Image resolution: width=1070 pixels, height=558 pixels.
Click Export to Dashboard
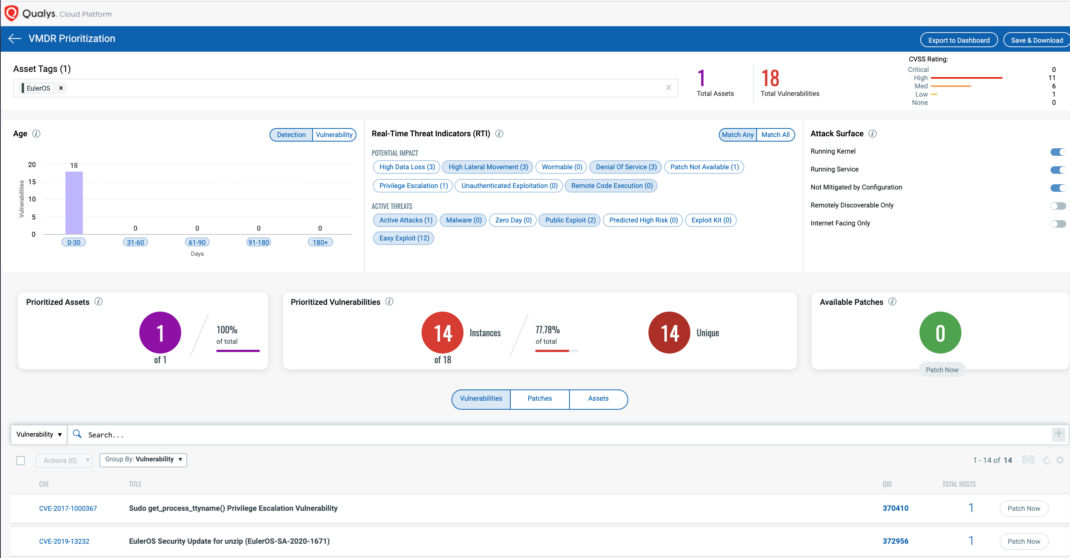[x=959, y=40]
